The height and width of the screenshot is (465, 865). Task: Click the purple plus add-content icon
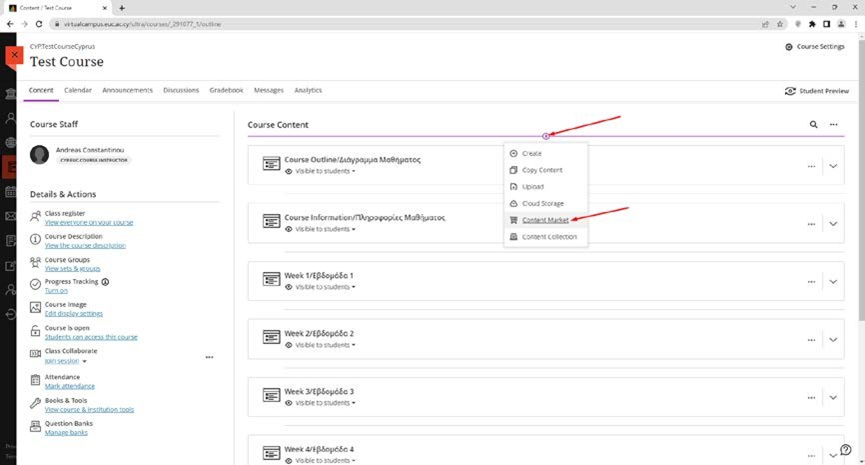coord(545,136)
